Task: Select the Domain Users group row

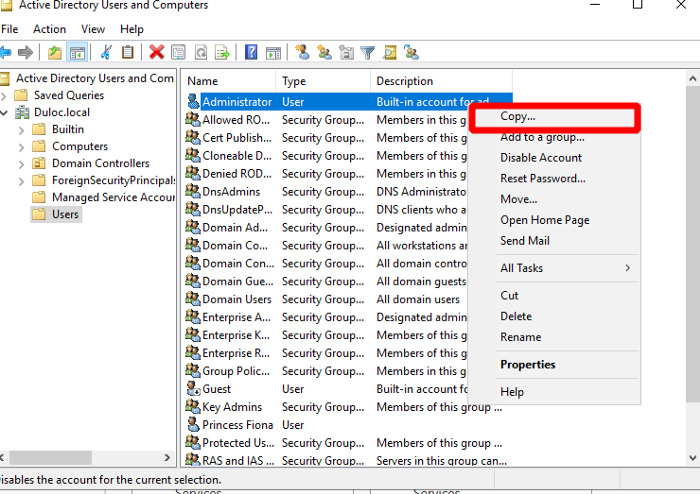Action: pos(348,299)
